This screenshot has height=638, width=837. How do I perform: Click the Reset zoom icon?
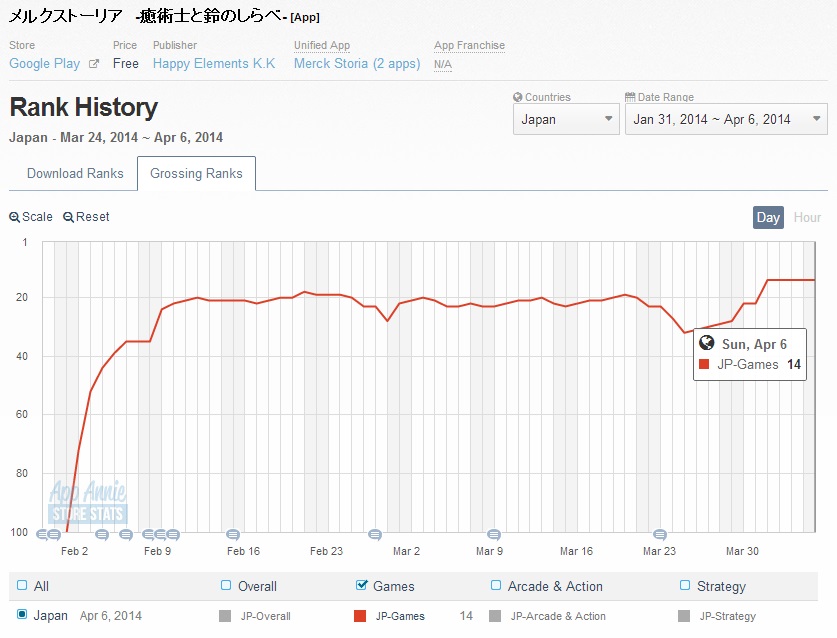click(68, 217)
